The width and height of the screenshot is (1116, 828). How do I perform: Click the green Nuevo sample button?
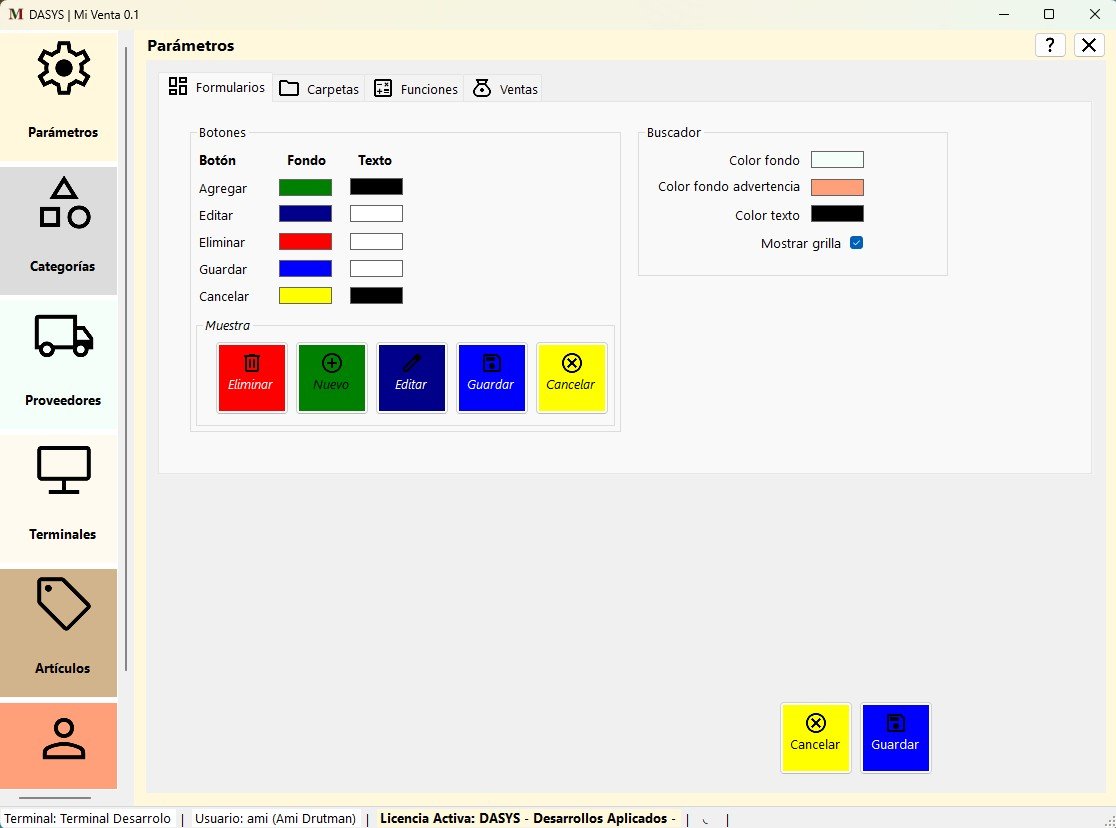(332, 377)
